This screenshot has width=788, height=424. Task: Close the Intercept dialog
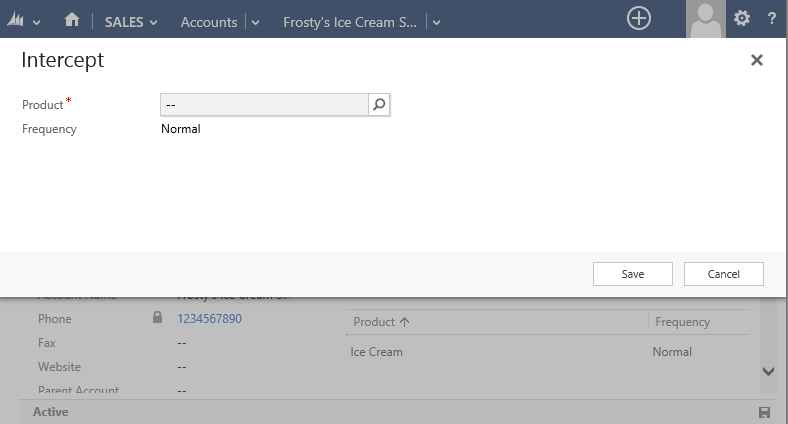pos(757,61)
